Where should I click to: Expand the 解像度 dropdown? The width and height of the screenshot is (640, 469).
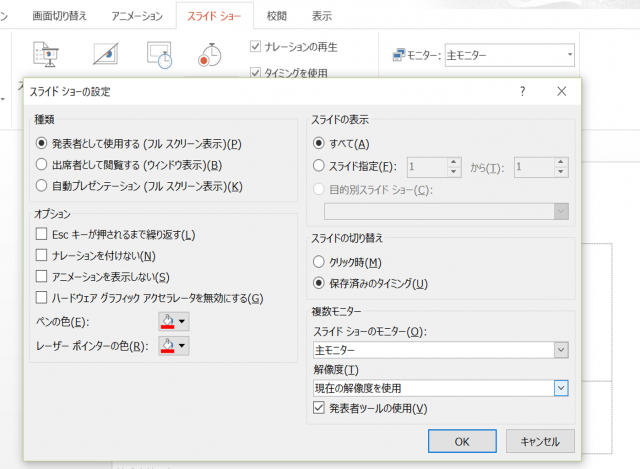click(x=561, y=388)
